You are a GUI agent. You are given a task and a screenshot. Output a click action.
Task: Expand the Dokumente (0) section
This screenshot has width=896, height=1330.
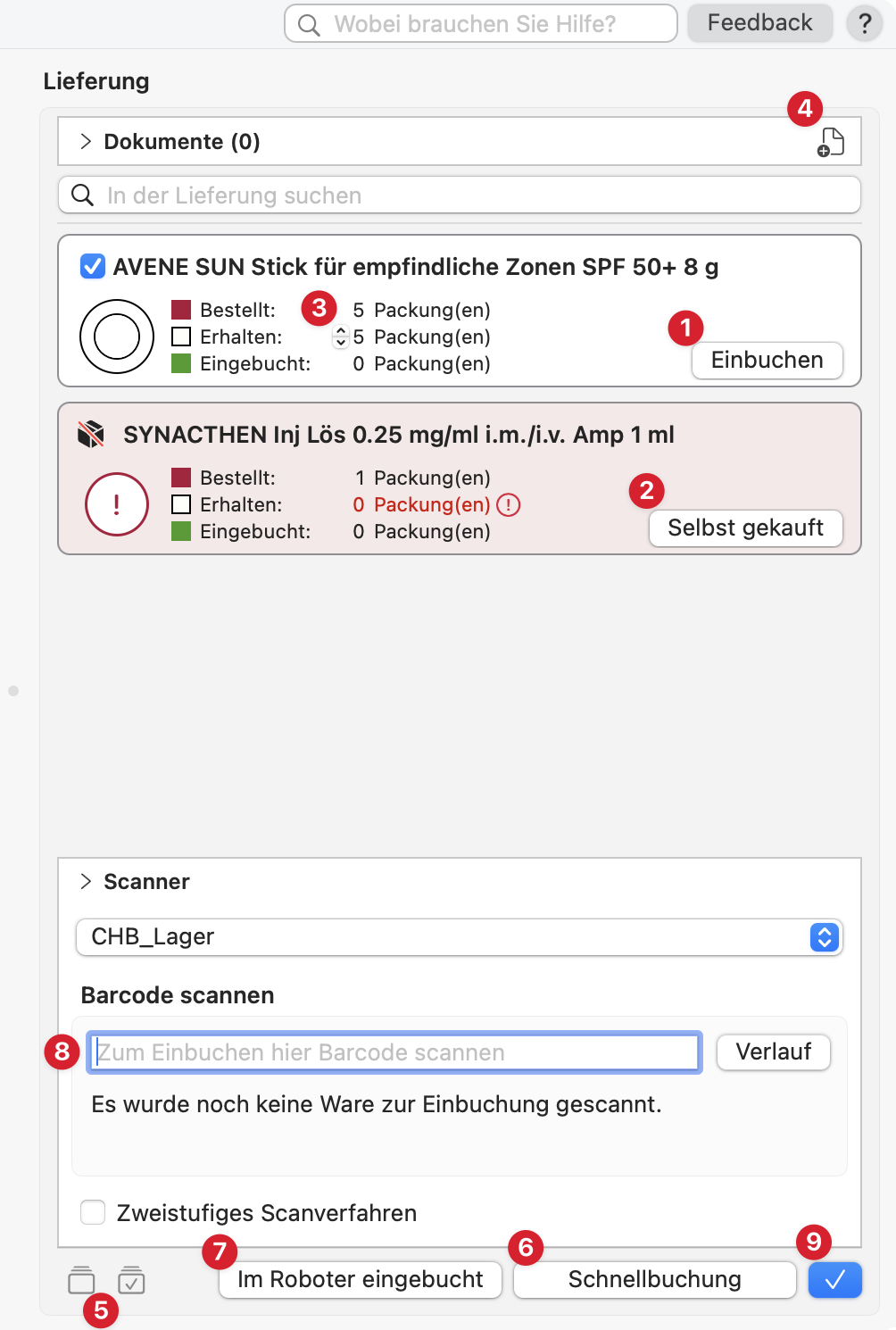point(86,141)
